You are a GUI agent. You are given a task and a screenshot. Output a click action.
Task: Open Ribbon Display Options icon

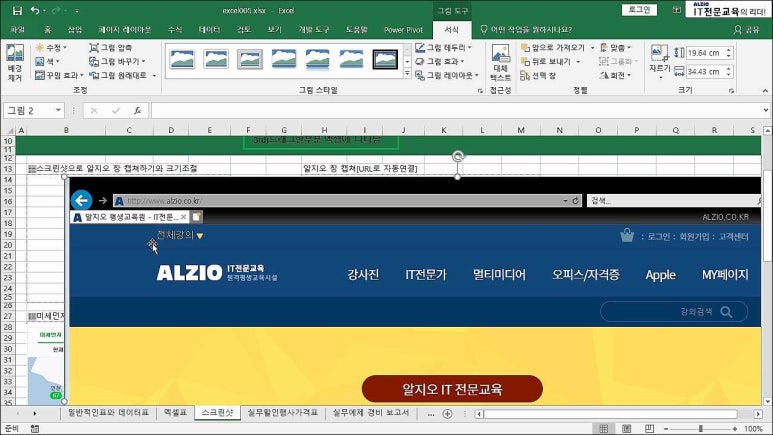[x=676, y=10]
